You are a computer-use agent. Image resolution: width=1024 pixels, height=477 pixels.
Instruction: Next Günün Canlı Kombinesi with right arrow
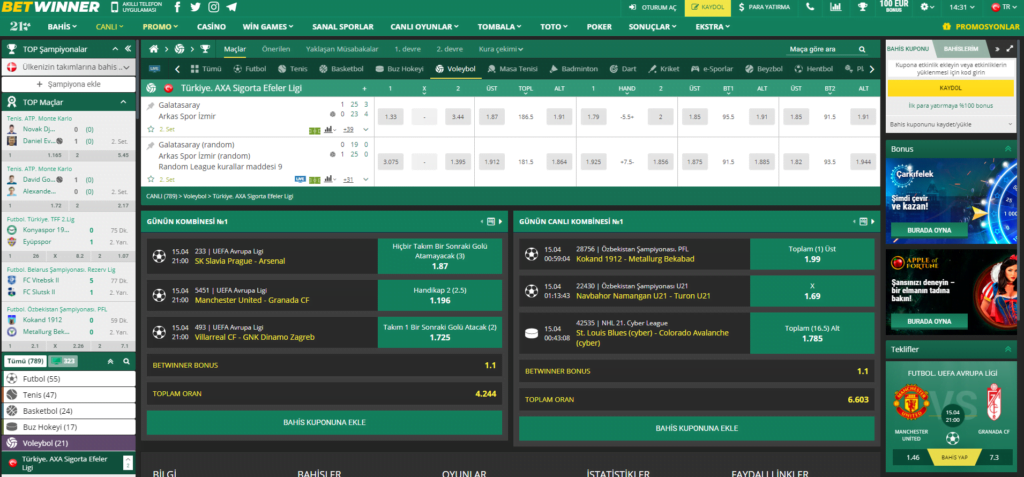[873, 222]
